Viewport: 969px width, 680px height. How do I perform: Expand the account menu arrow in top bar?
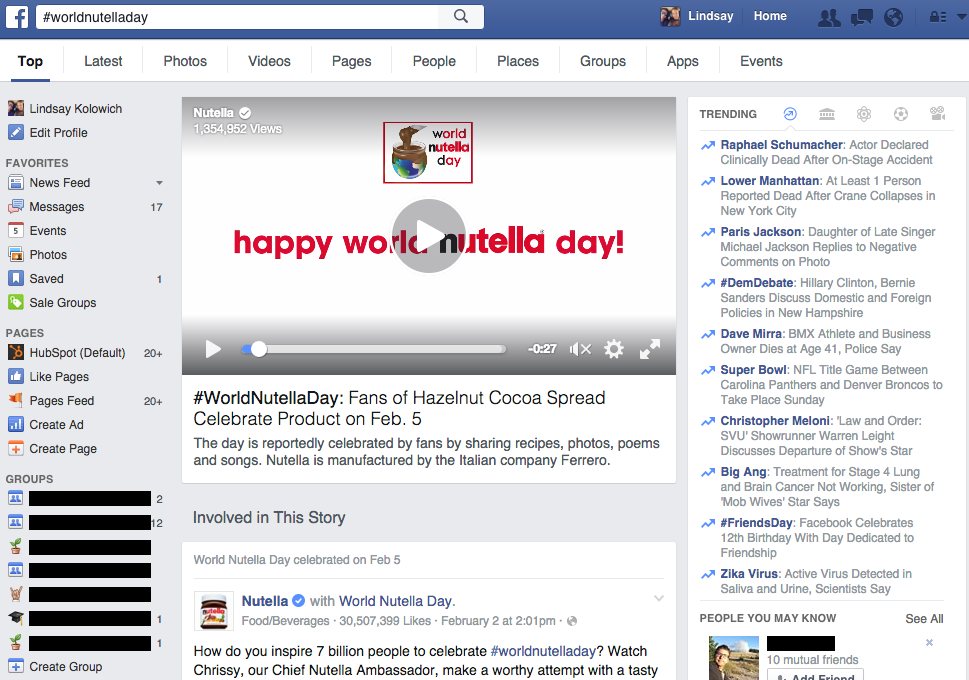tap(962, 17)
